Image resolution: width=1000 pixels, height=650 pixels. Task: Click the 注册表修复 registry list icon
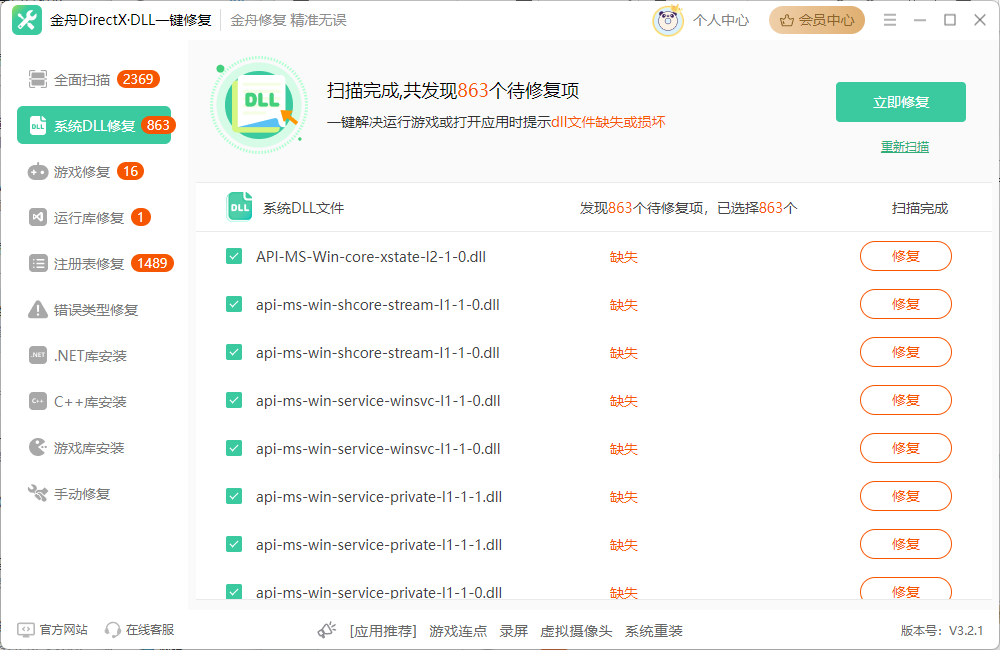(x=38, y=263)
